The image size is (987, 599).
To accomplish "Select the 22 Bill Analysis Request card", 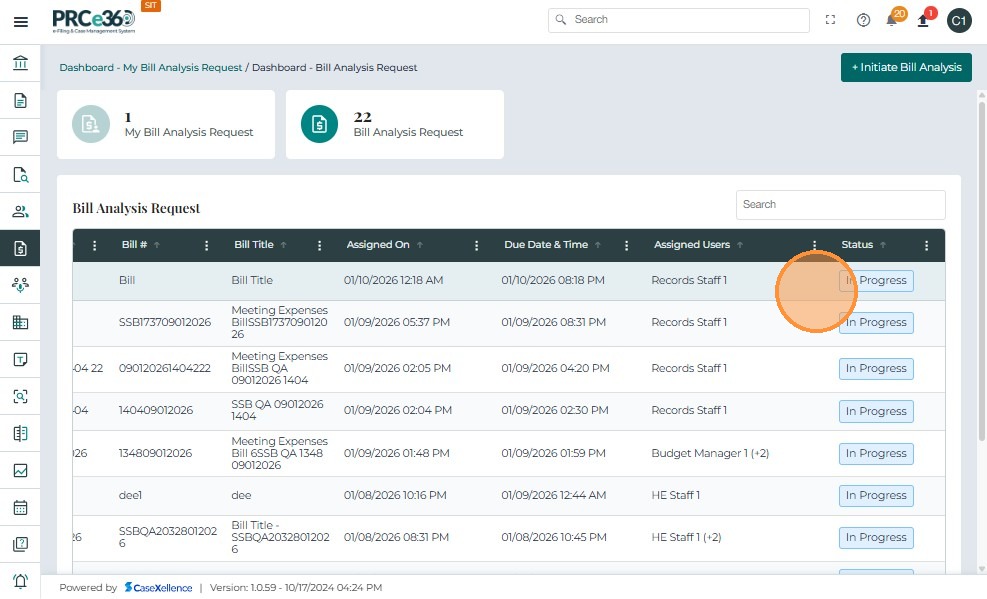I will click(x=395, y=125).
